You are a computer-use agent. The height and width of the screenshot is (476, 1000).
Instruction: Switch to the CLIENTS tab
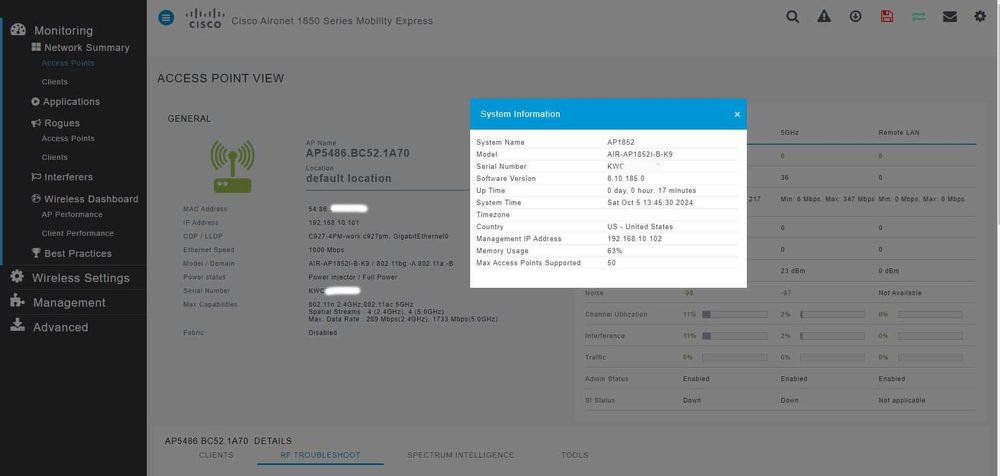(216, 455)
